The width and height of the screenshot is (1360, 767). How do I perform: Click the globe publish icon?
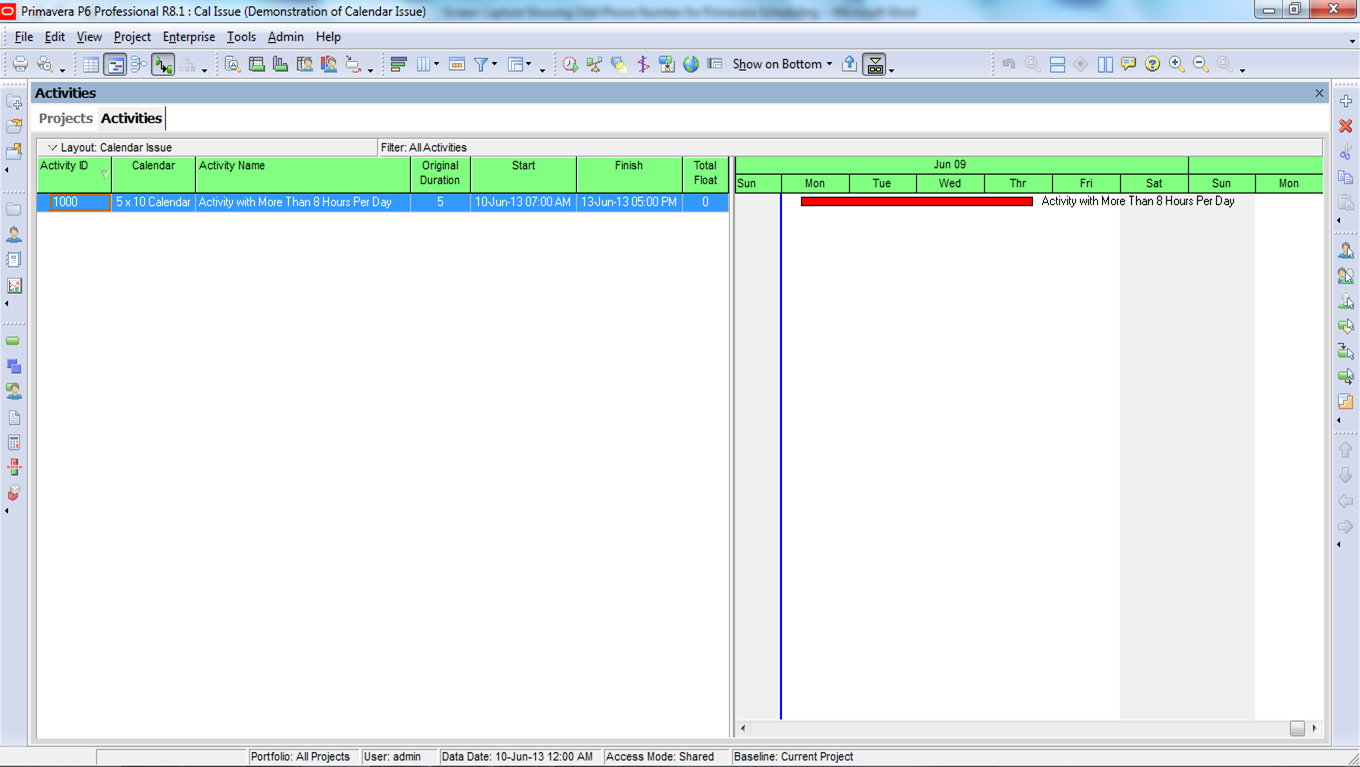coord(691,64)
